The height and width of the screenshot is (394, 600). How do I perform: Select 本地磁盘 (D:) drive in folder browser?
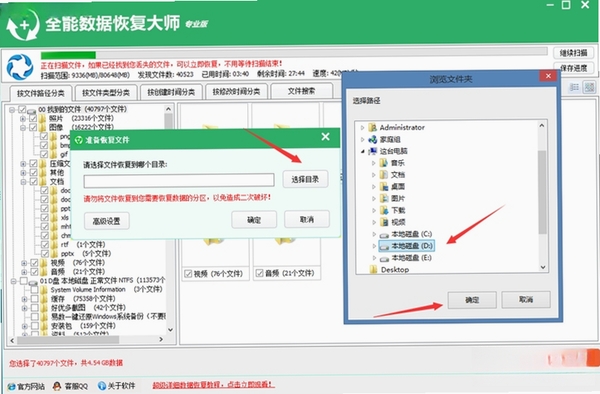pyautogui.click(x=406, y=246)
